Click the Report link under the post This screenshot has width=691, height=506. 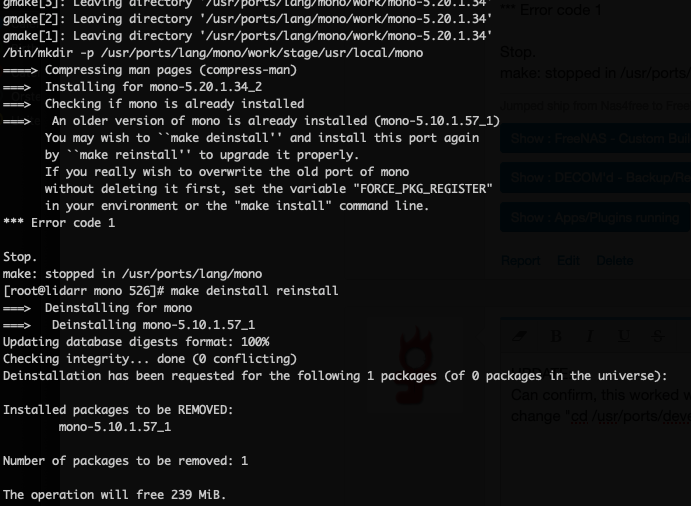click(521, 260)
